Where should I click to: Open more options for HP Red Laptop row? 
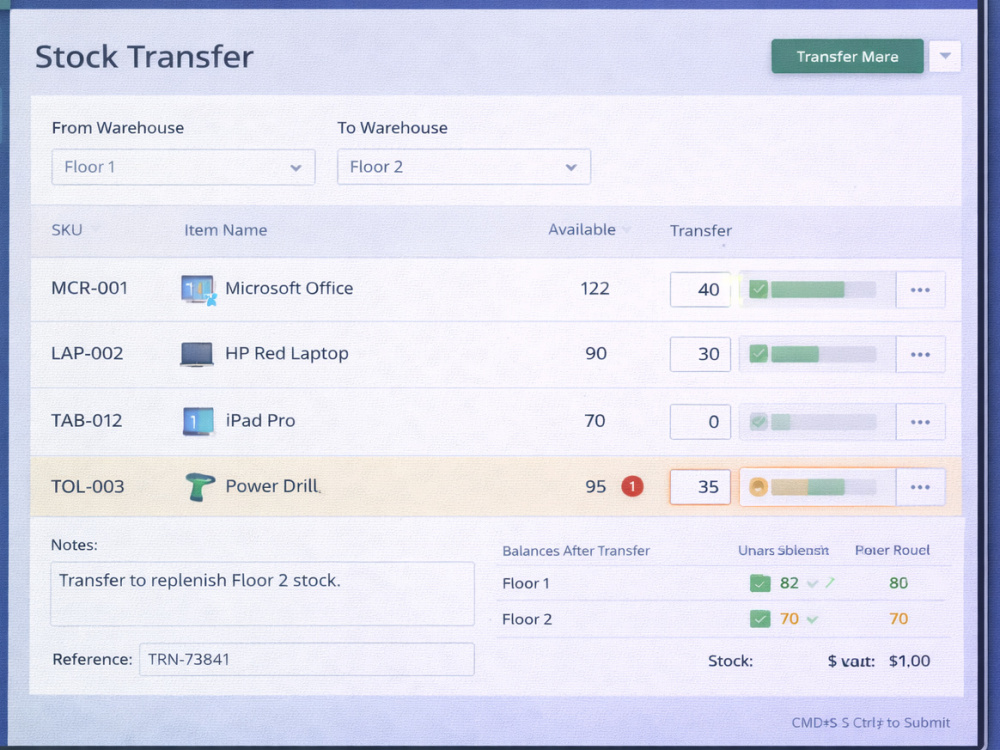[x=920, y=355]
